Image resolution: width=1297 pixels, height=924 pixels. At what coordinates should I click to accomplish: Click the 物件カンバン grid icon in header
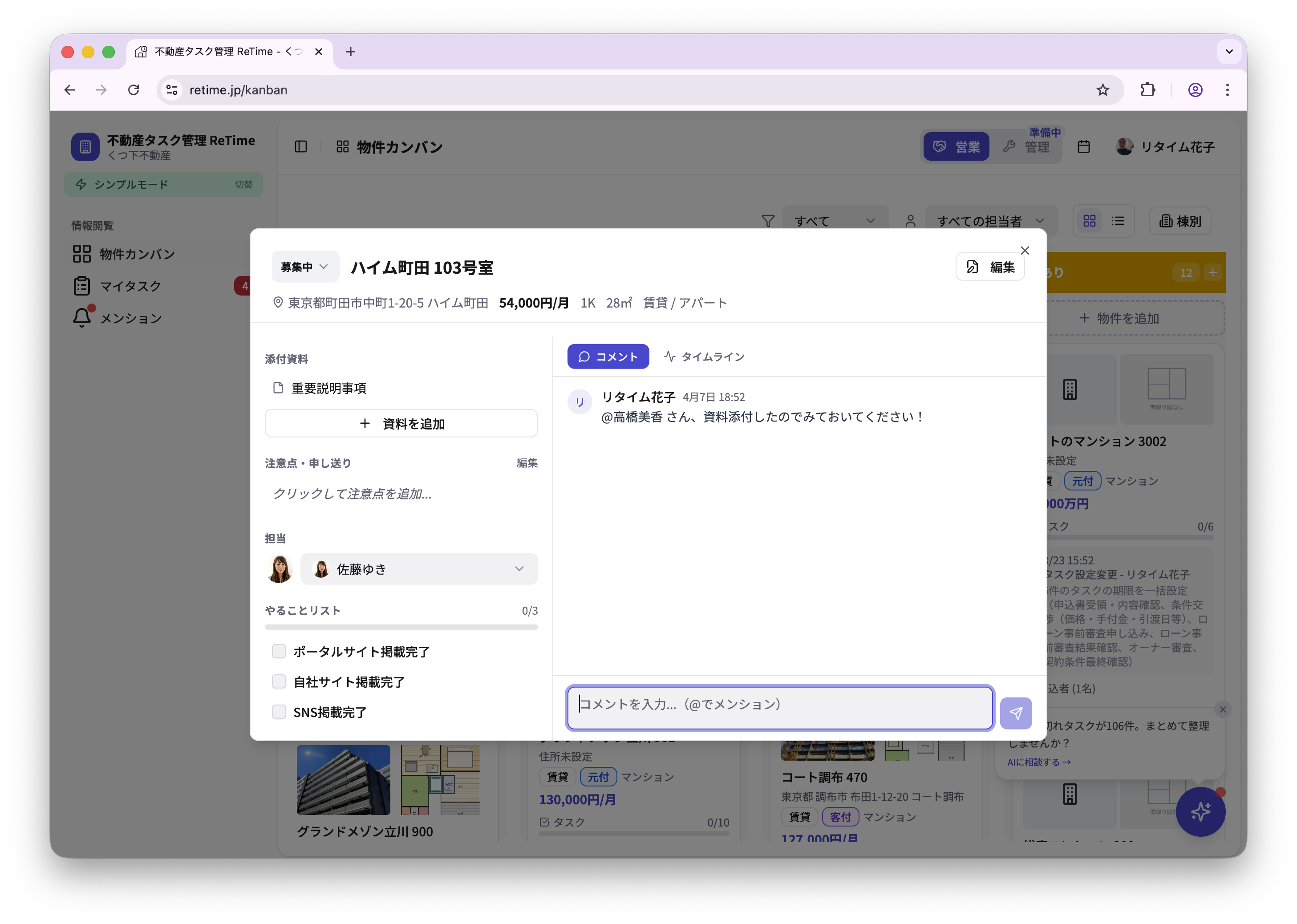[342, 147]
